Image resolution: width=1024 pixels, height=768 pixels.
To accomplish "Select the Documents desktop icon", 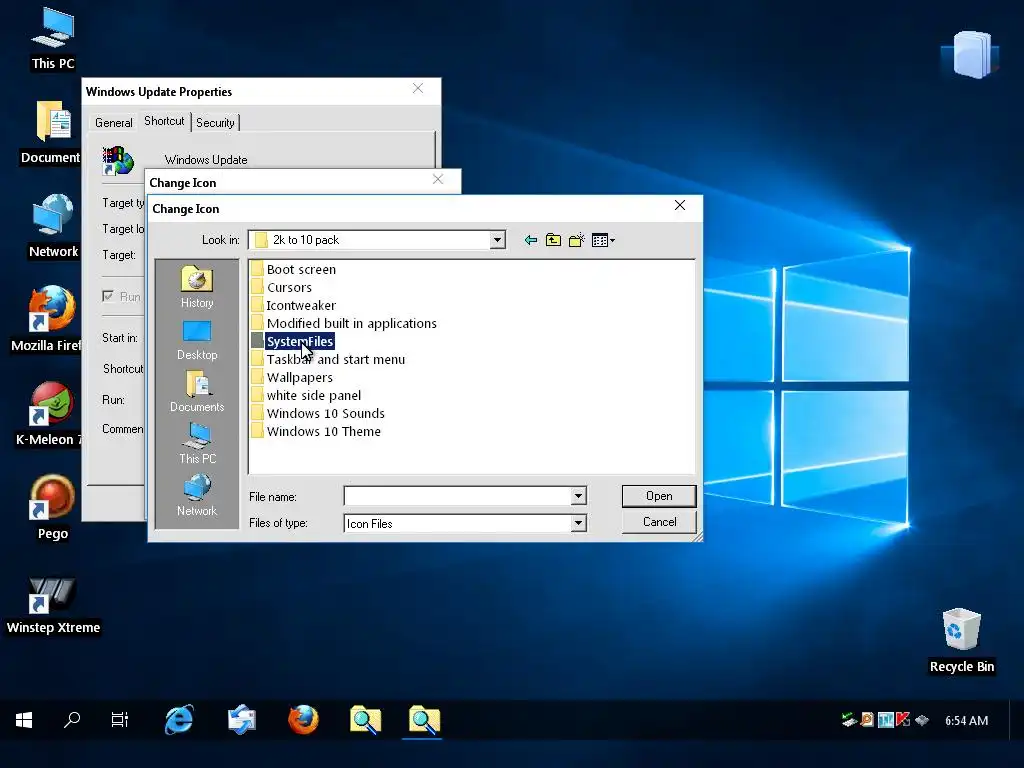I will (51, 133).
